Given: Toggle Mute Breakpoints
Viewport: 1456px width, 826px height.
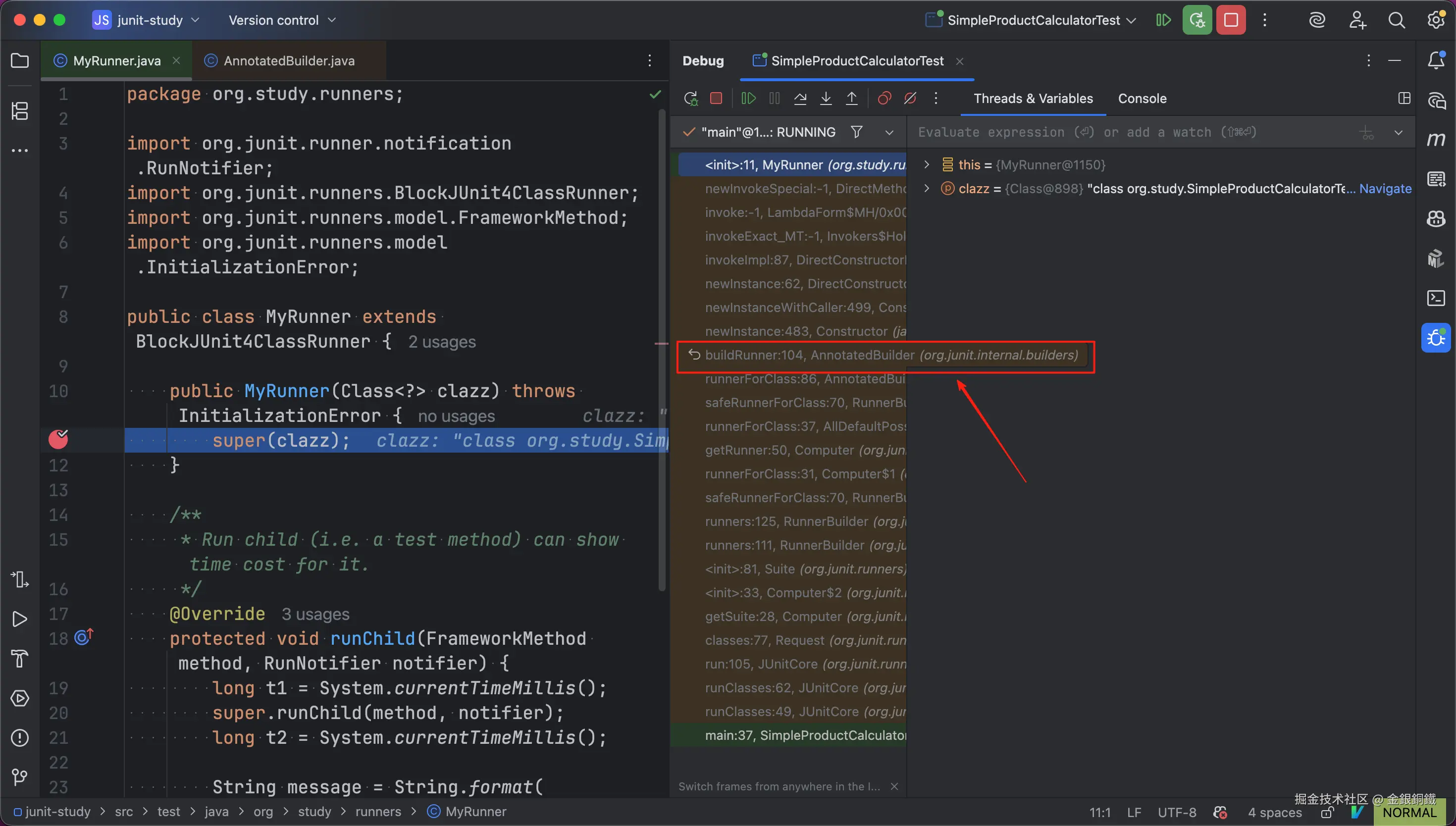Looking at the screenshot, I should point(910,99).
